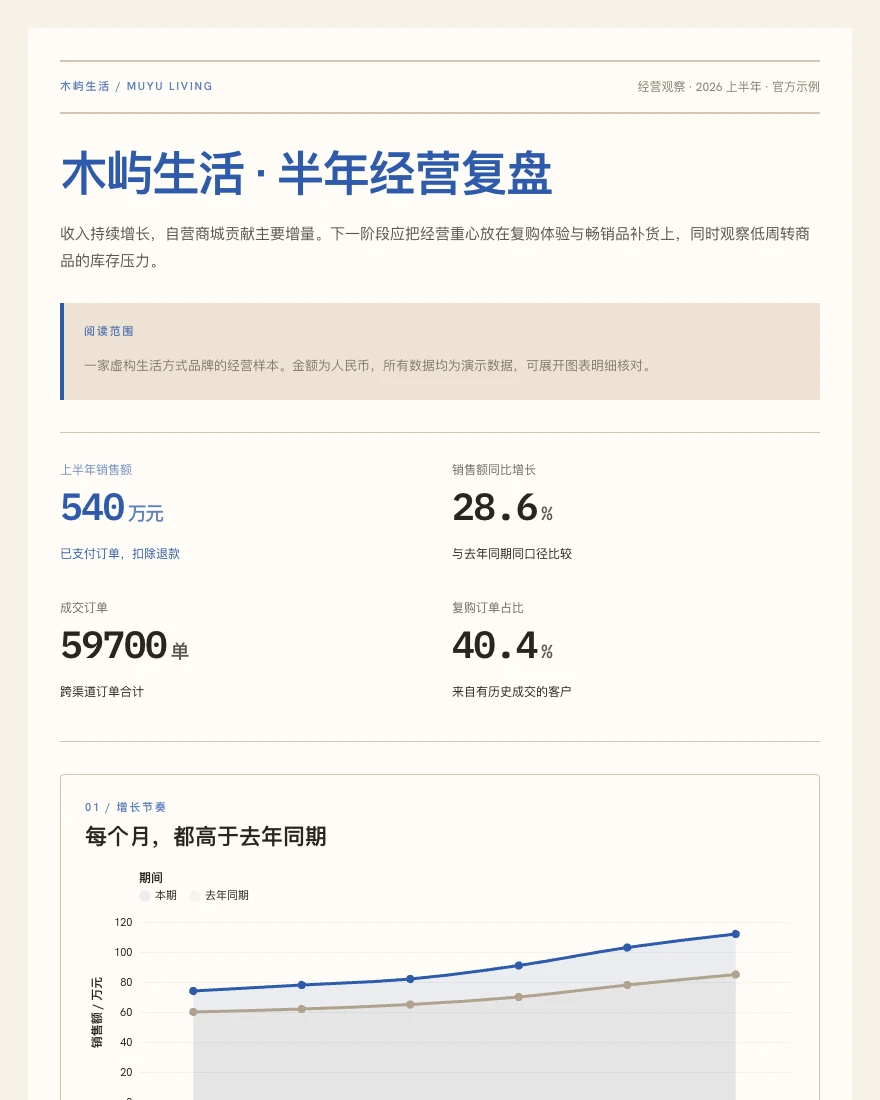Click the 540 万元 sales value
Screen dimensions: 880x1100
pyautogui.click(x=112, y=508)
